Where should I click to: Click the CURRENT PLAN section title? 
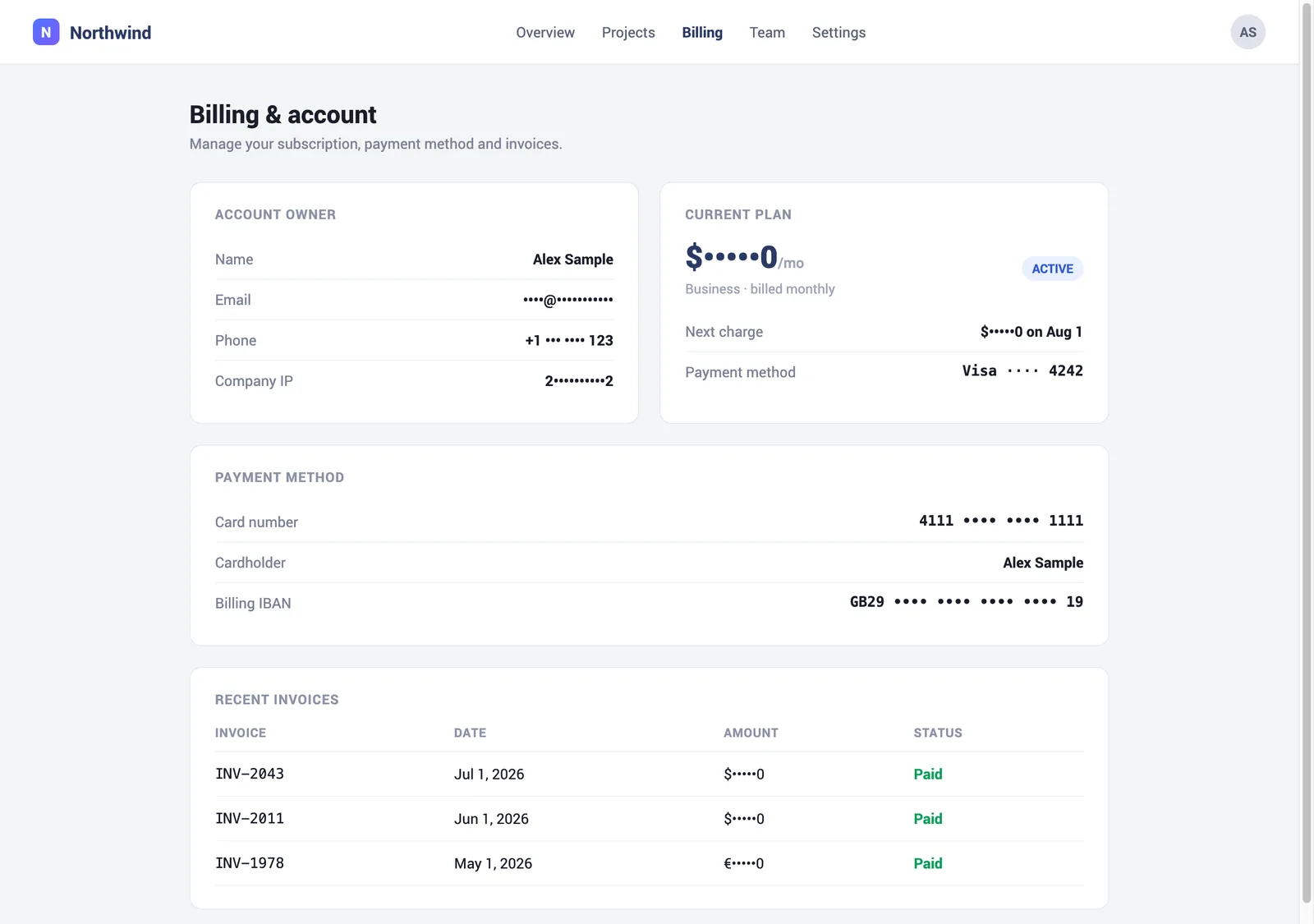(x=738, y=214)
